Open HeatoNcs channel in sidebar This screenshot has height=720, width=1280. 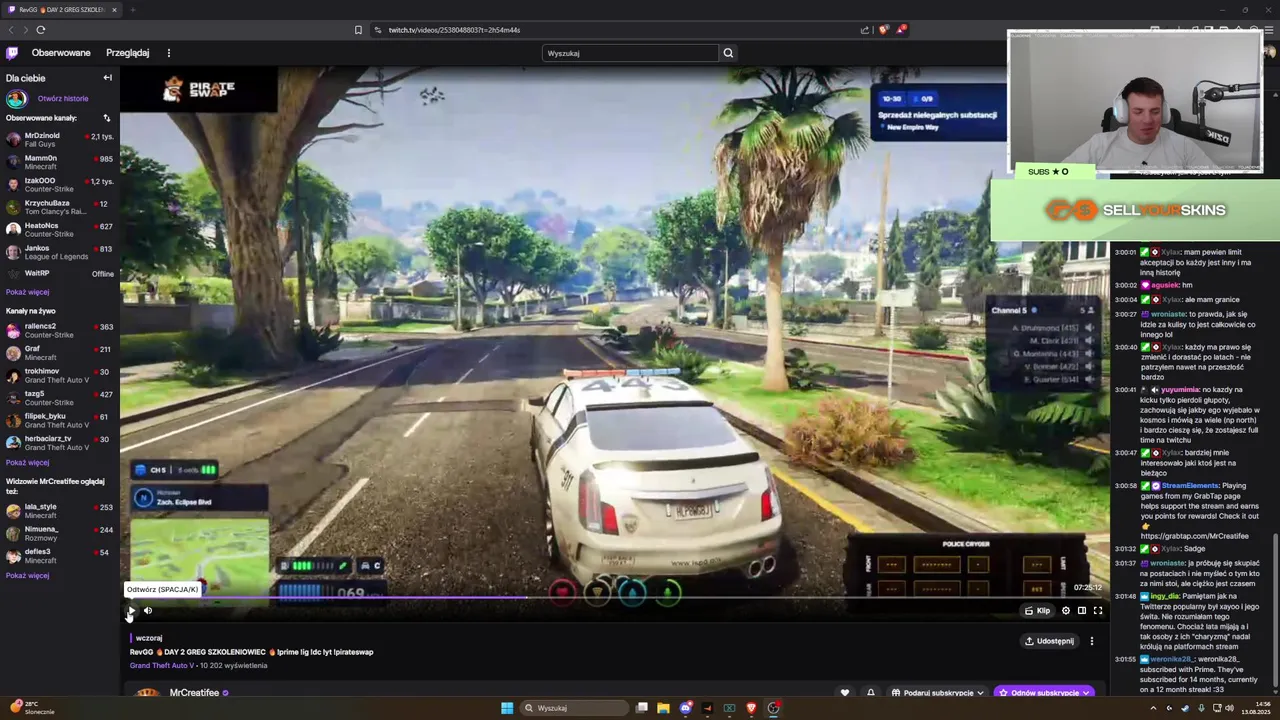[60, 230]
